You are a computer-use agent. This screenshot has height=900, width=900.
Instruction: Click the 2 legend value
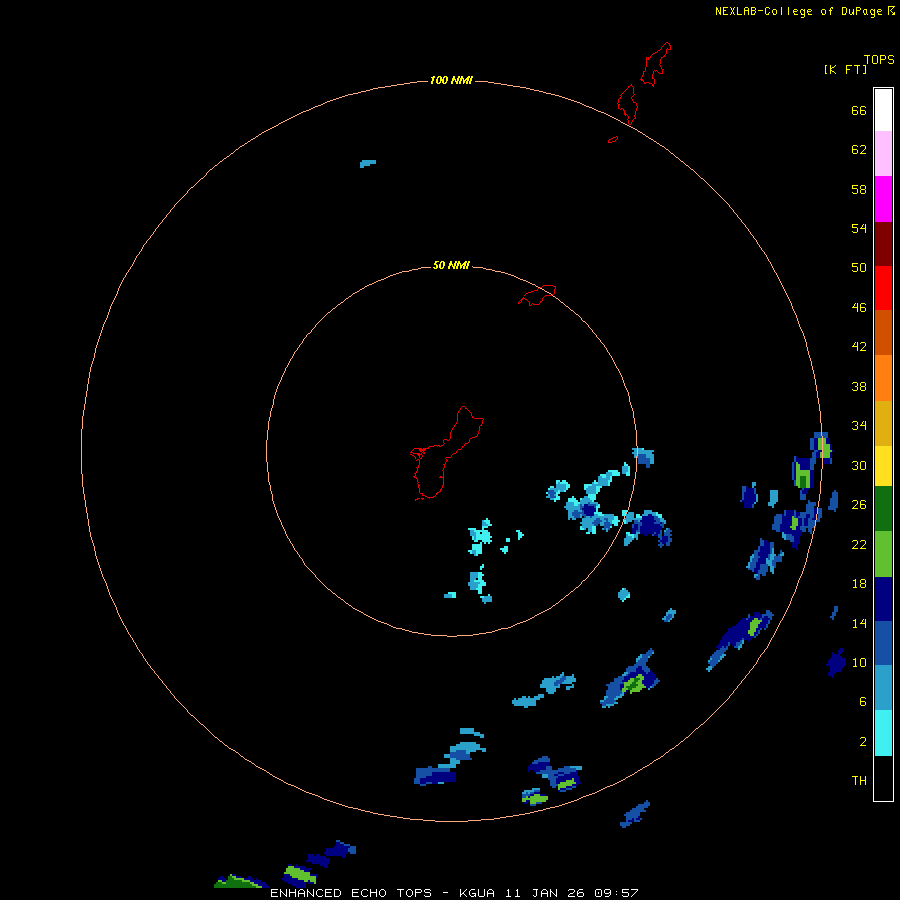click(x=863, y=741)
